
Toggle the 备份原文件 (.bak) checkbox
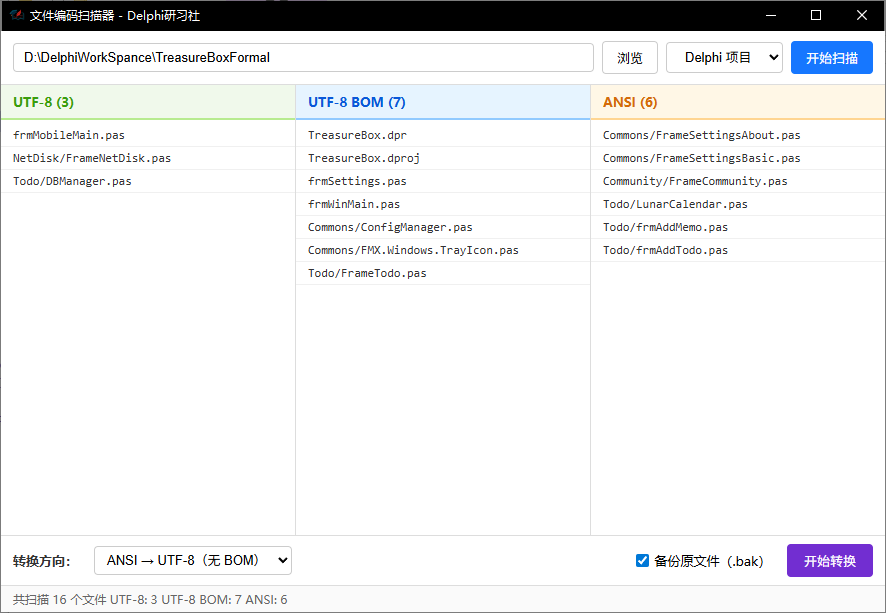coord(642,560)
